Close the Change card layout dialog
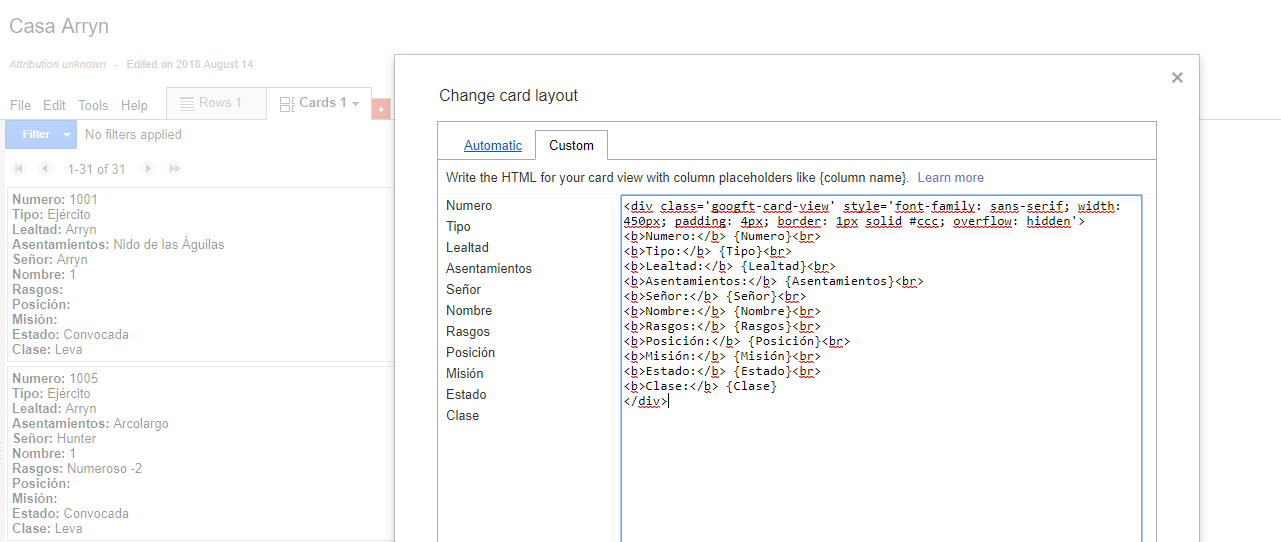This screenshot has height=542, width=1281. pyautogui.click(x=1177, y=77)
